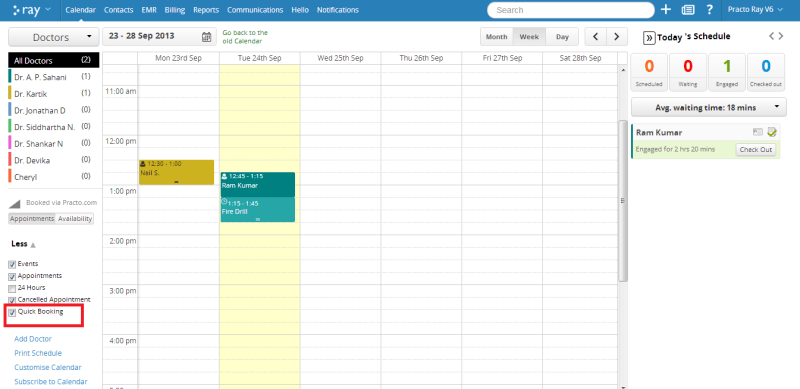Click the Add Doctor link
This screenshot has height=389, width=800.
33,339
